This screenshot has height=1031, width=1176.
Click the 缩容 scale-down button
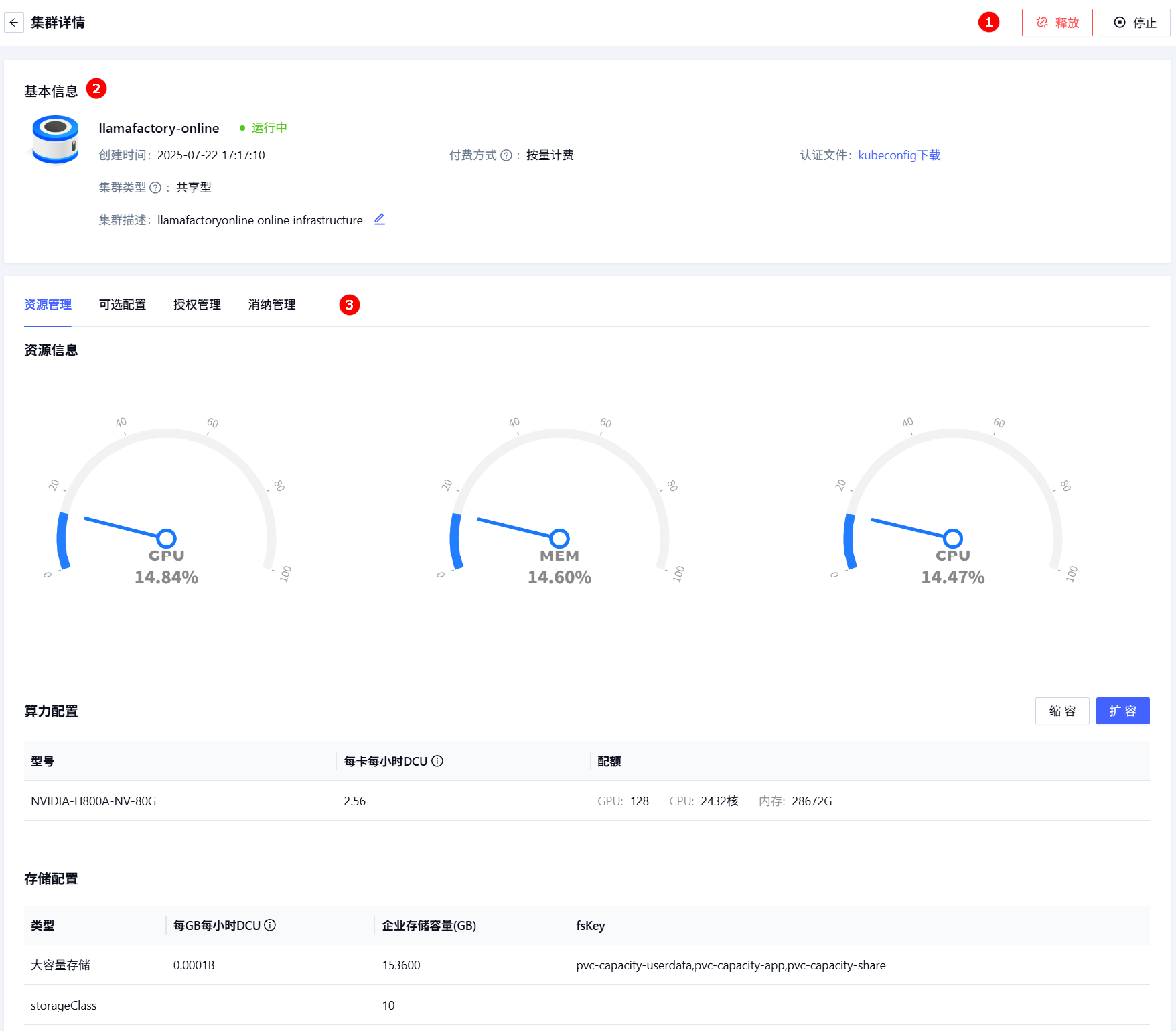(x=1061, y=711)
